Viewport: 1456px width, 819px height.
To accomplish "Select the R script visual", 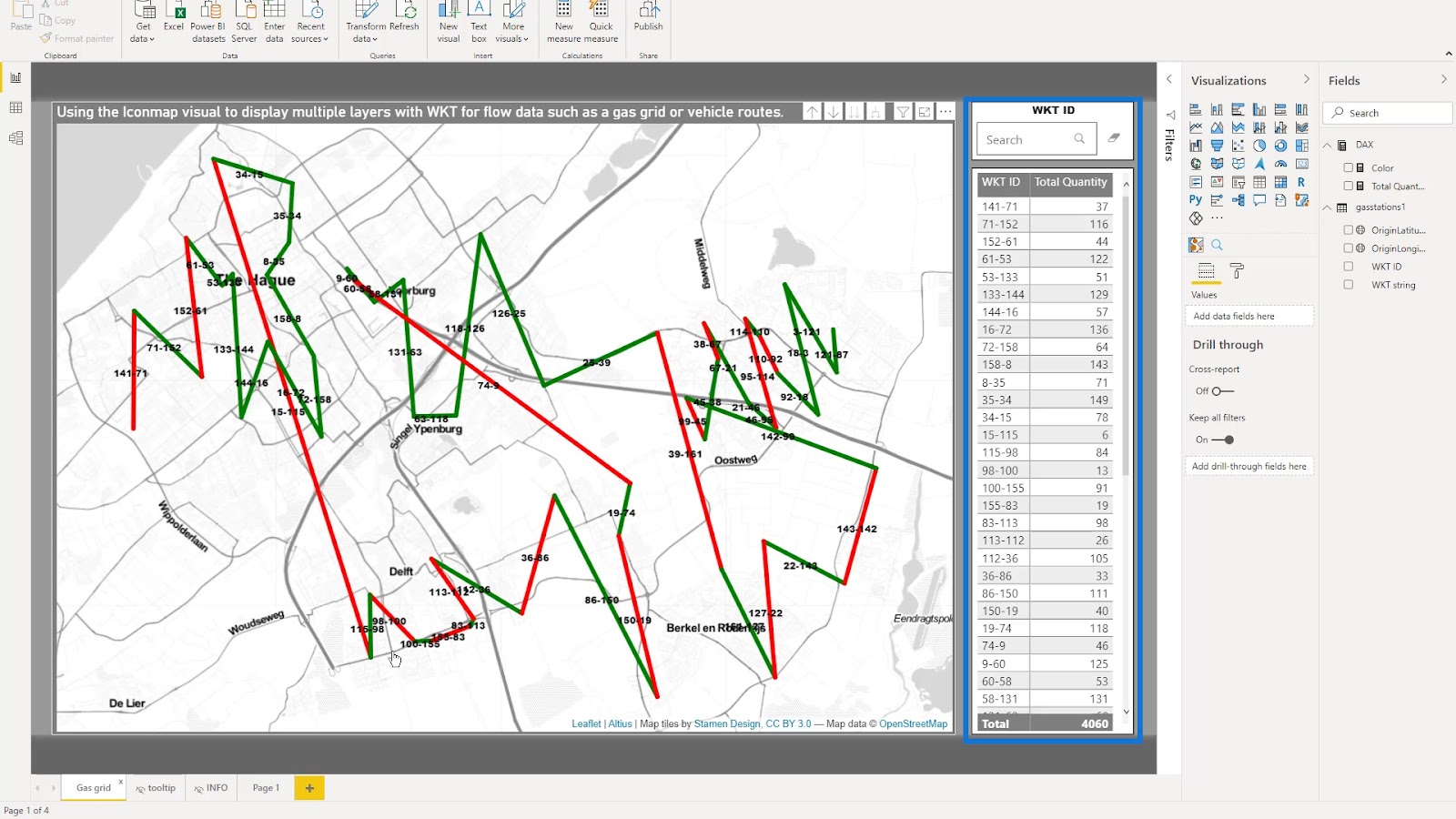I will (x=1301, y=182).
